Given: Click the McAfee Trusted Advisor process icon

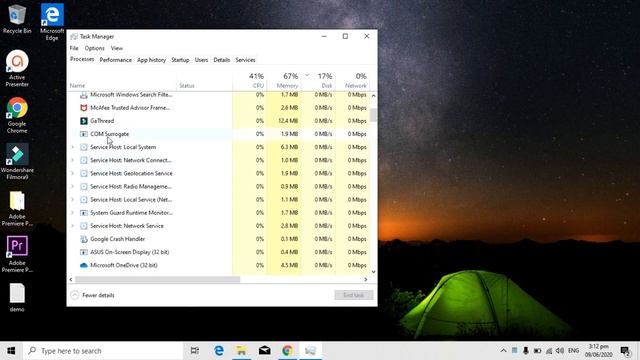Looking at the screenshot, I should [84, 108].
